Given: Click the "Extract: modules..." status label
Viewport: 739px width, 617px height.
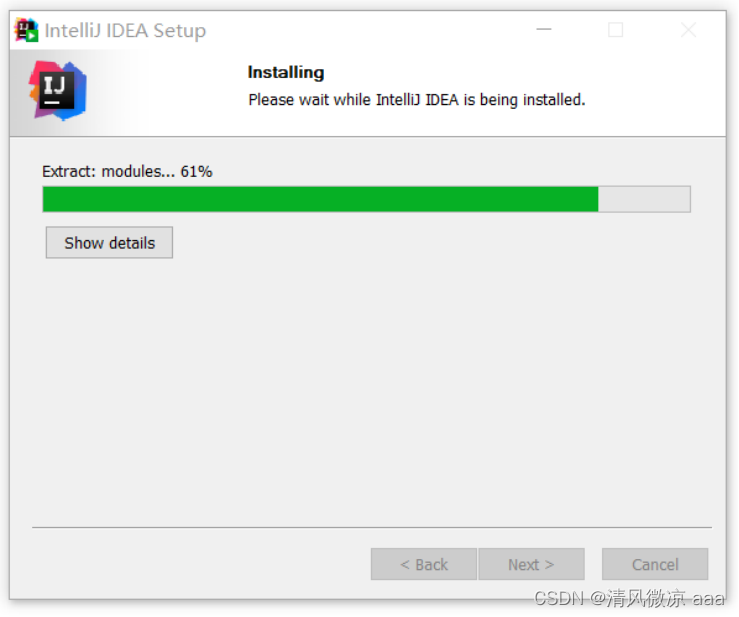Looking at the screenshot, I should (x=108, y=172).
